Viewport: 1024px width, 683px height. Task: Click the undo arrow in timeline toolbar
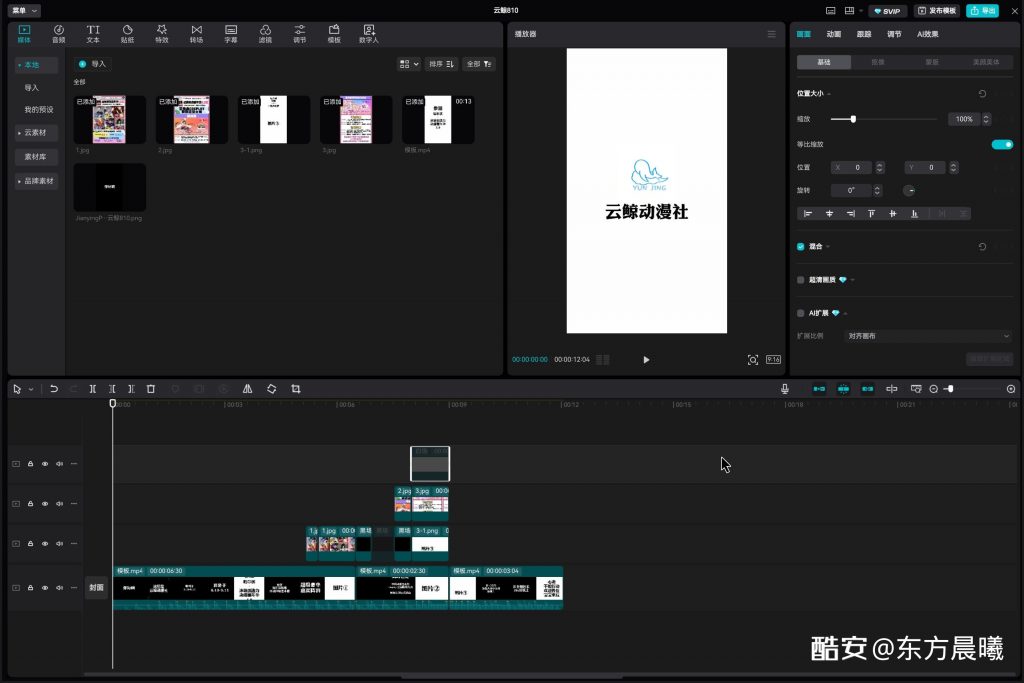pos(54,389)
